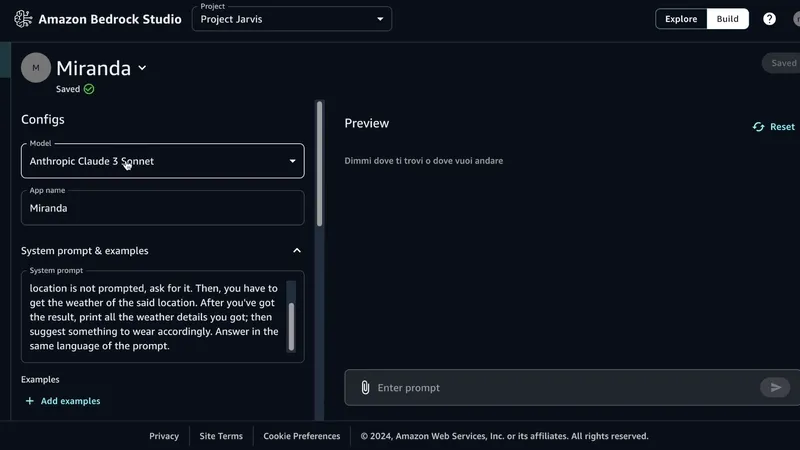Image resolution: width=800 pixels, height=450 pixels.
Task: Open Cookie Preferences link
Action: coord(301,436)
